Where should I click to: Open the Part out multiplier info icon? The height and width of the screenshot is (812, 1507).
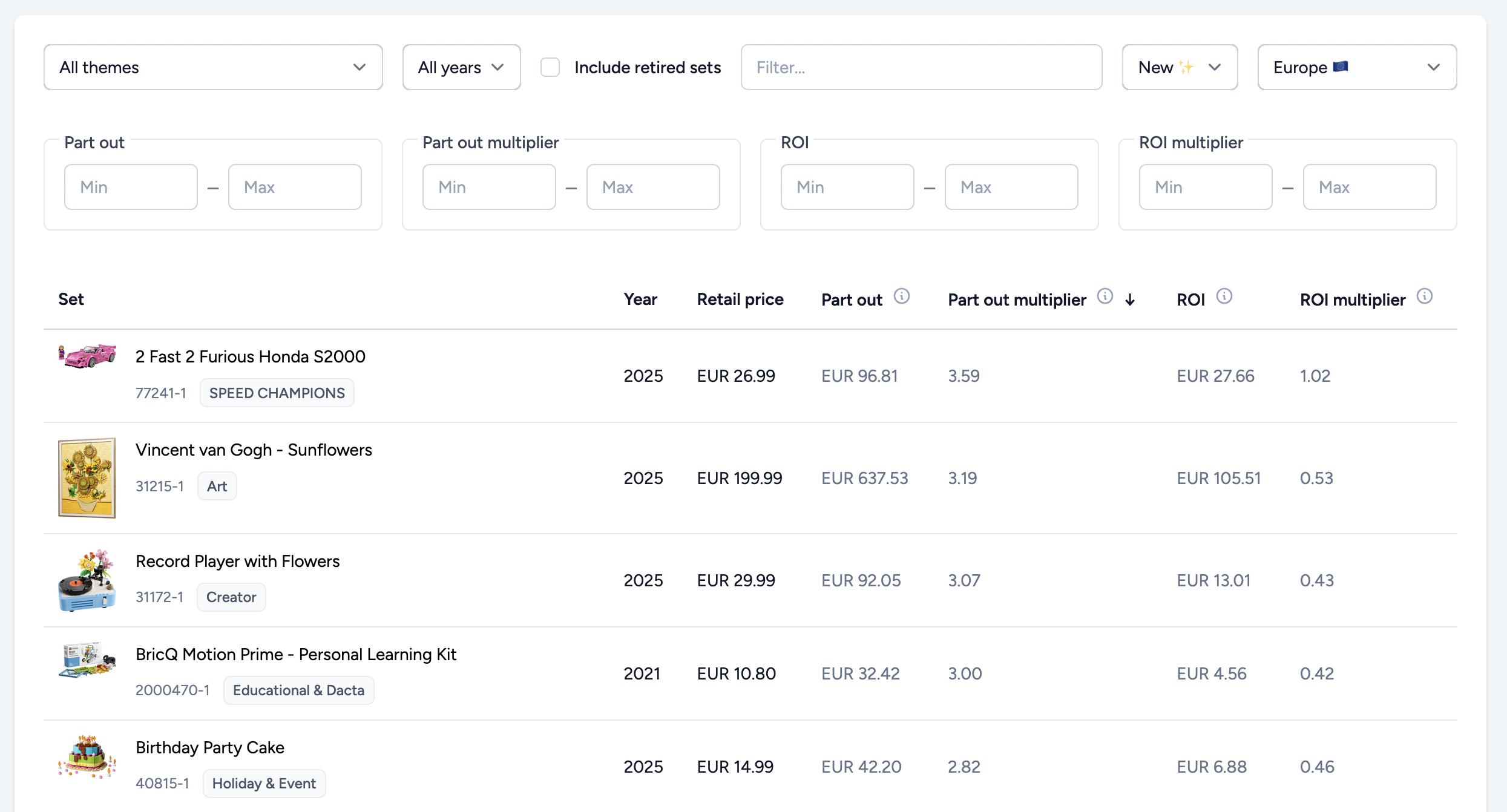point(1105,296)
